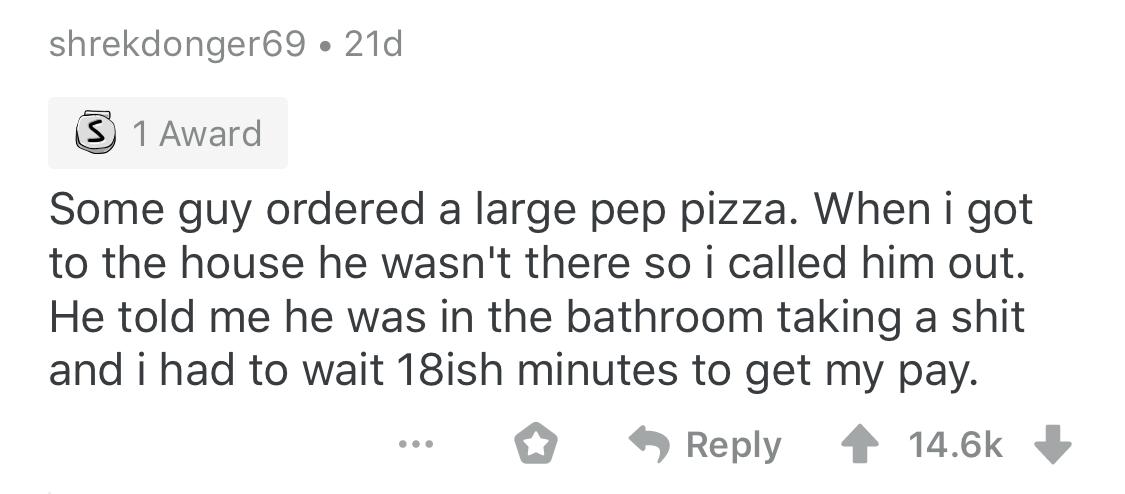Click the word "Award" in the badge
This screenshot has height=494, width=1125.
(210, 133)
